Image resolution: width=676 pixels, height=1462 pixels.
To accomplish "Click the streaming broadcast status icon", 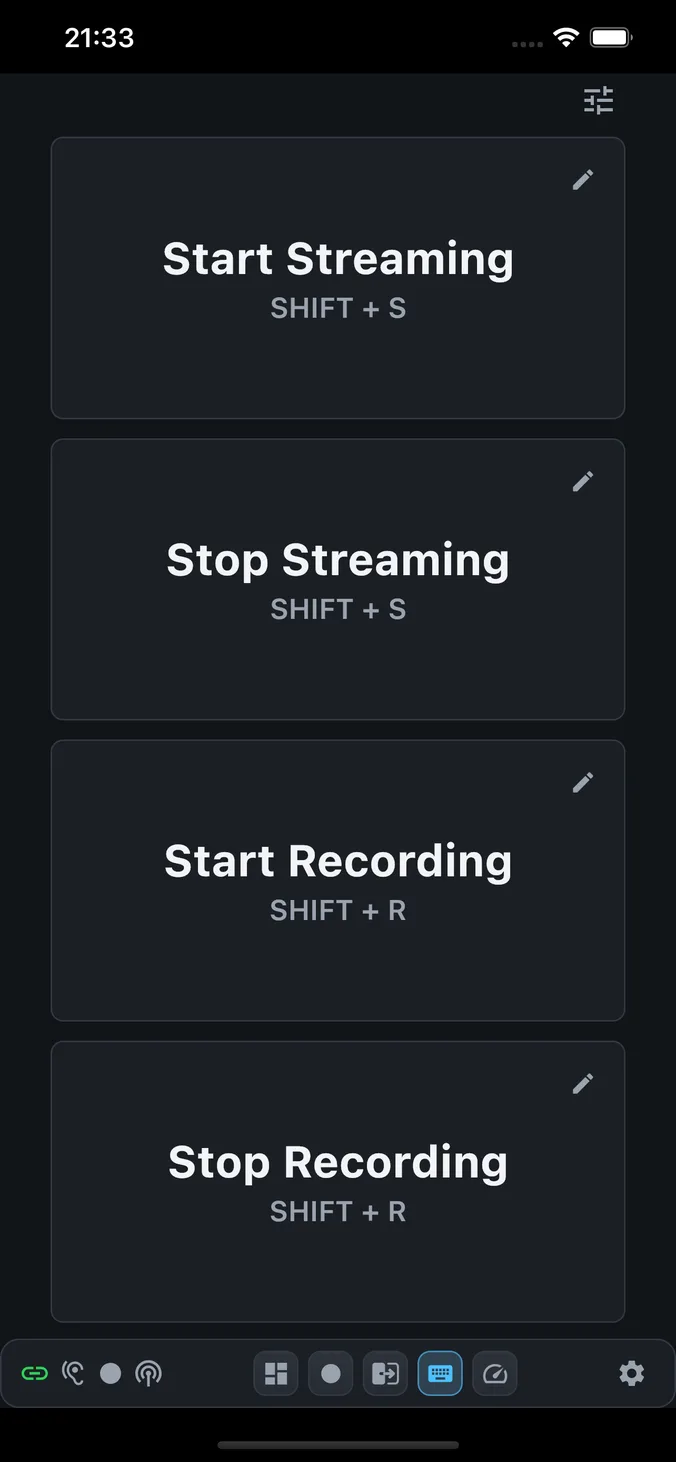I will [x=148, y=1374].
